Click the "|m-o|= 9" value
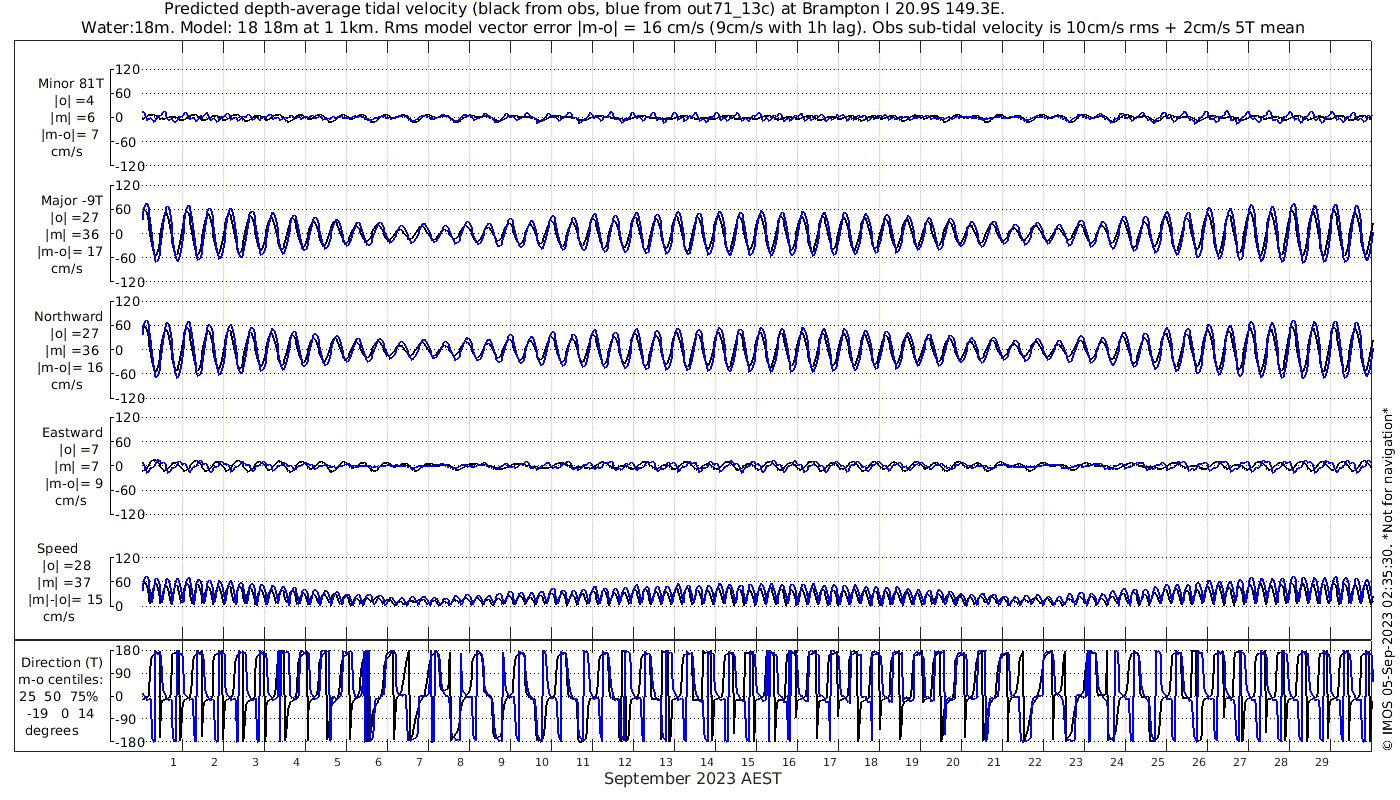Image resolution: width=1400 pixels, height=800 pixels. coord(73,483)
